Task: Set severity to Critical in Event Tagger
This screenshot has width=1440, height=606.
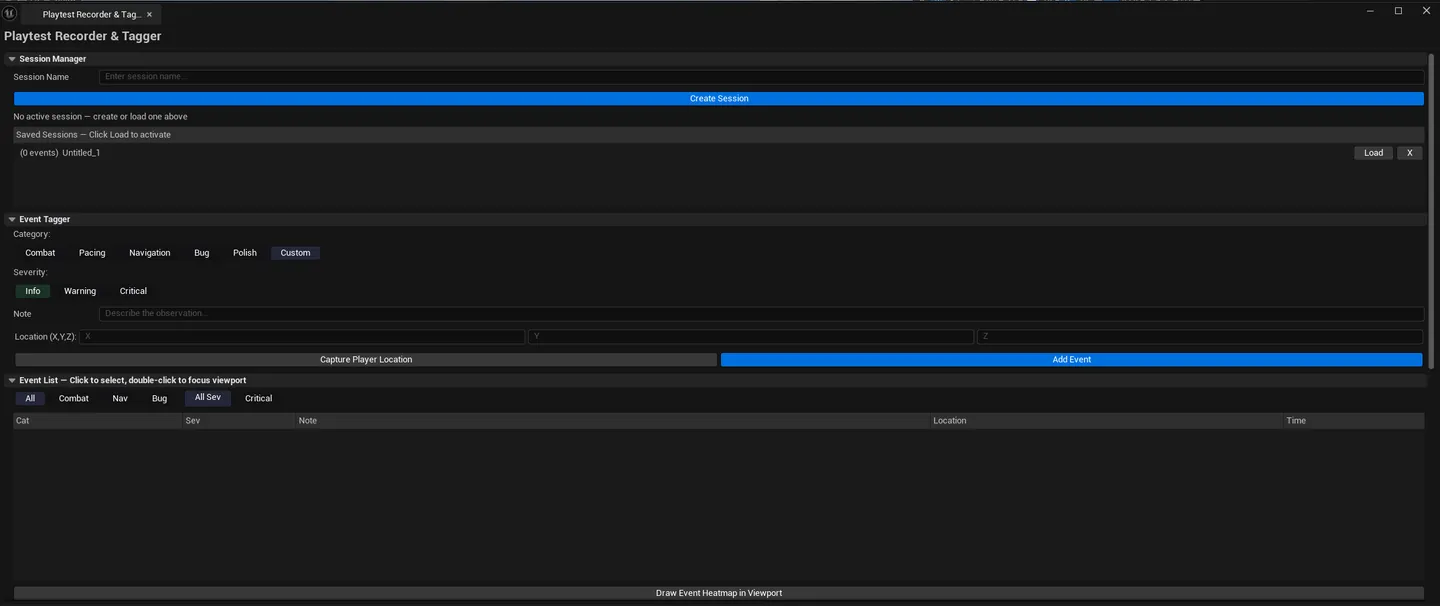Action: (133, 291)
